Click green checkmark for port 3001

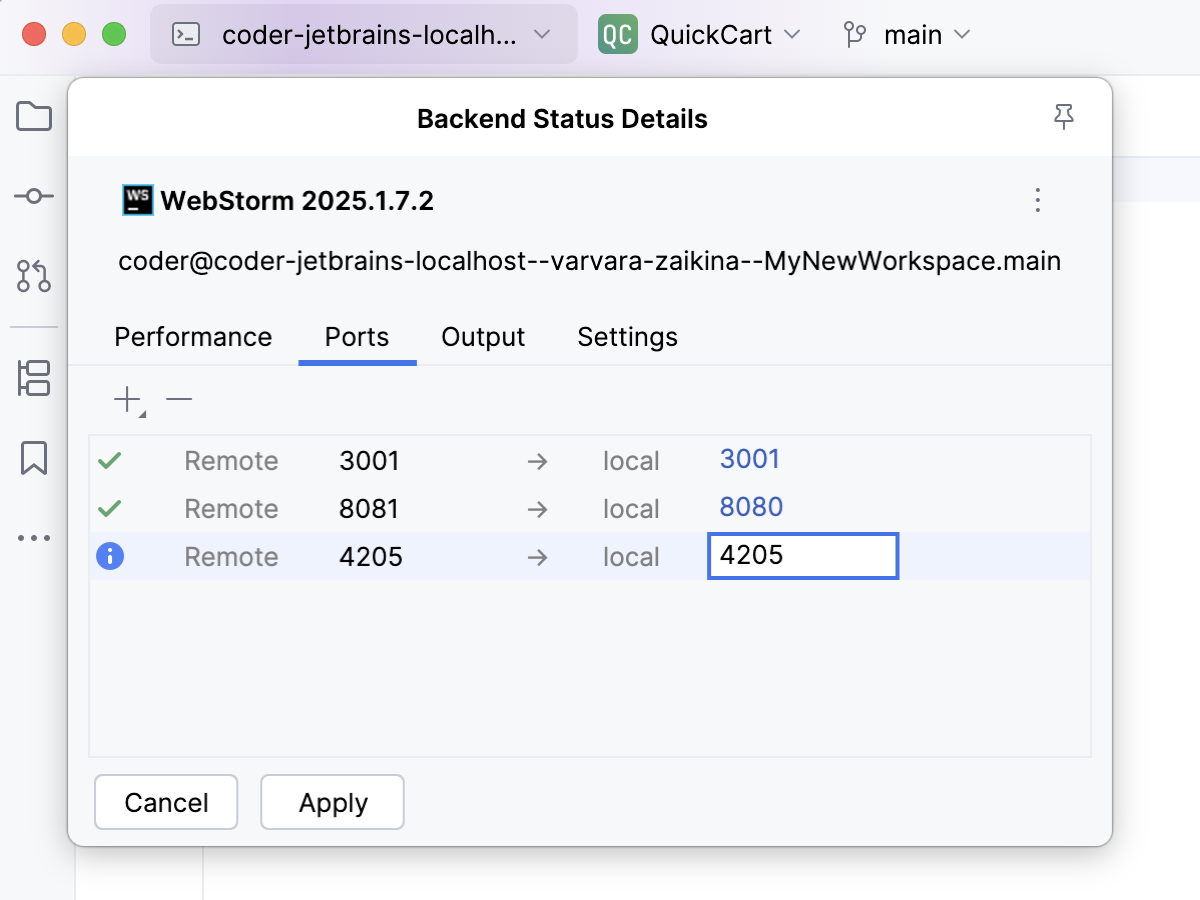click(x=110, y=461)
